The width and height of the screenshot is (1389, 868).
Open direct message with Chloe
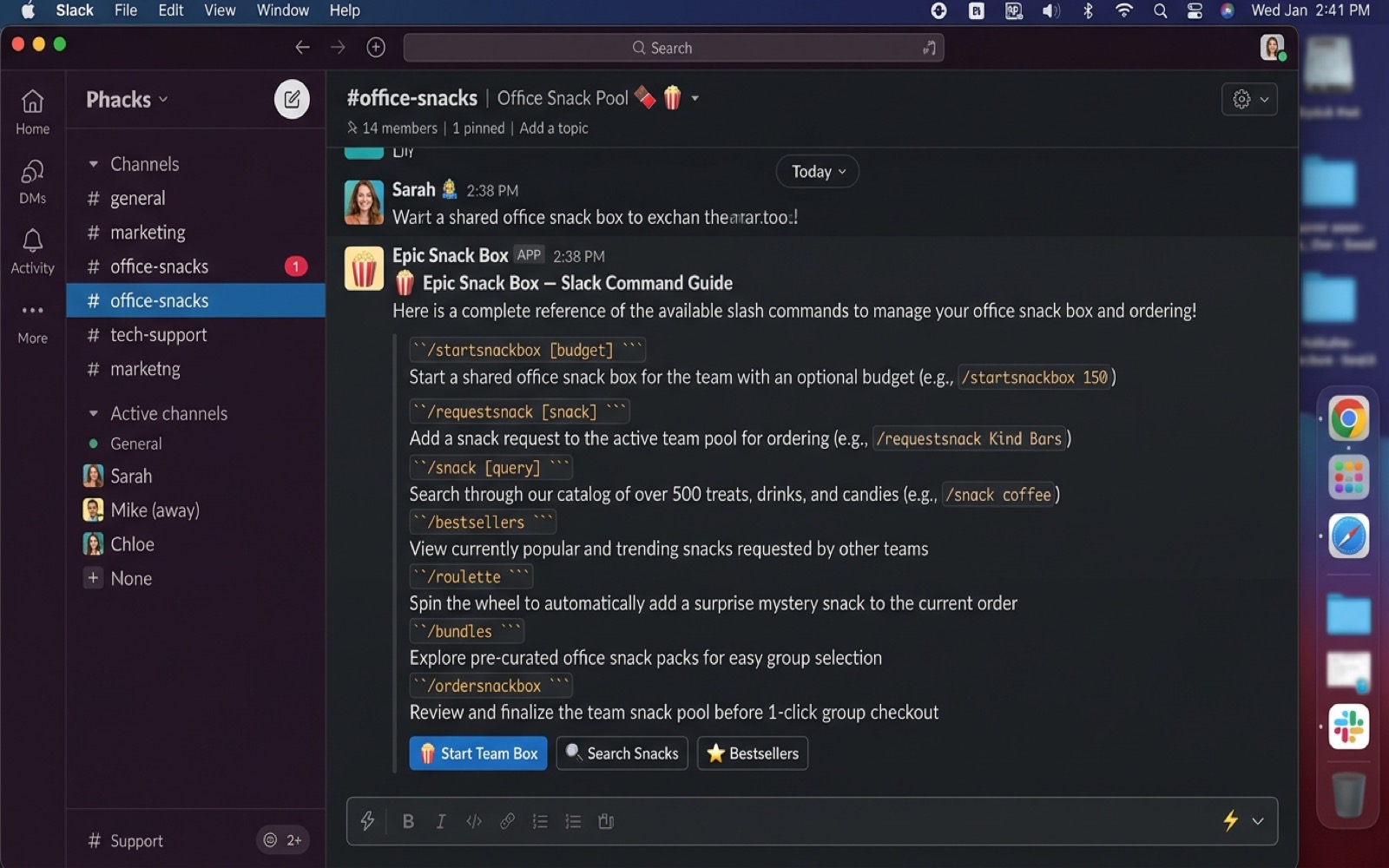(196, 544)
